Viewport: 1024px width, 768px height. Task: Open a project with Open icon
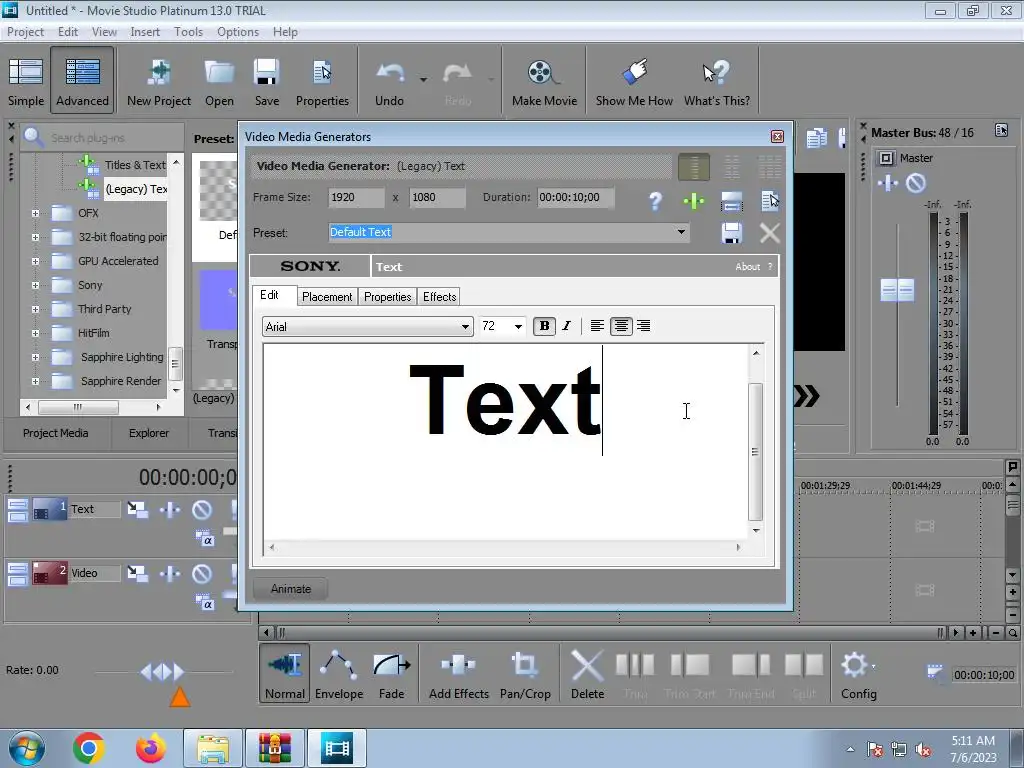click(219, 81)
